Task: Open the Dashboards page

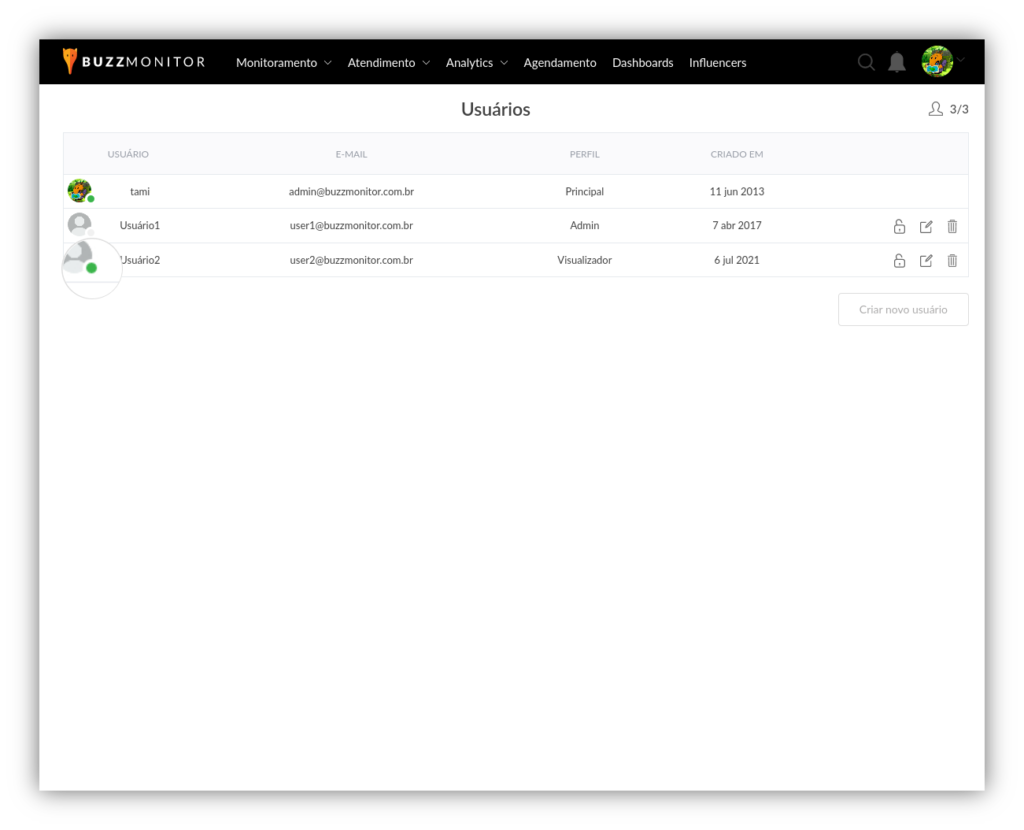Action: coord(643,63)
